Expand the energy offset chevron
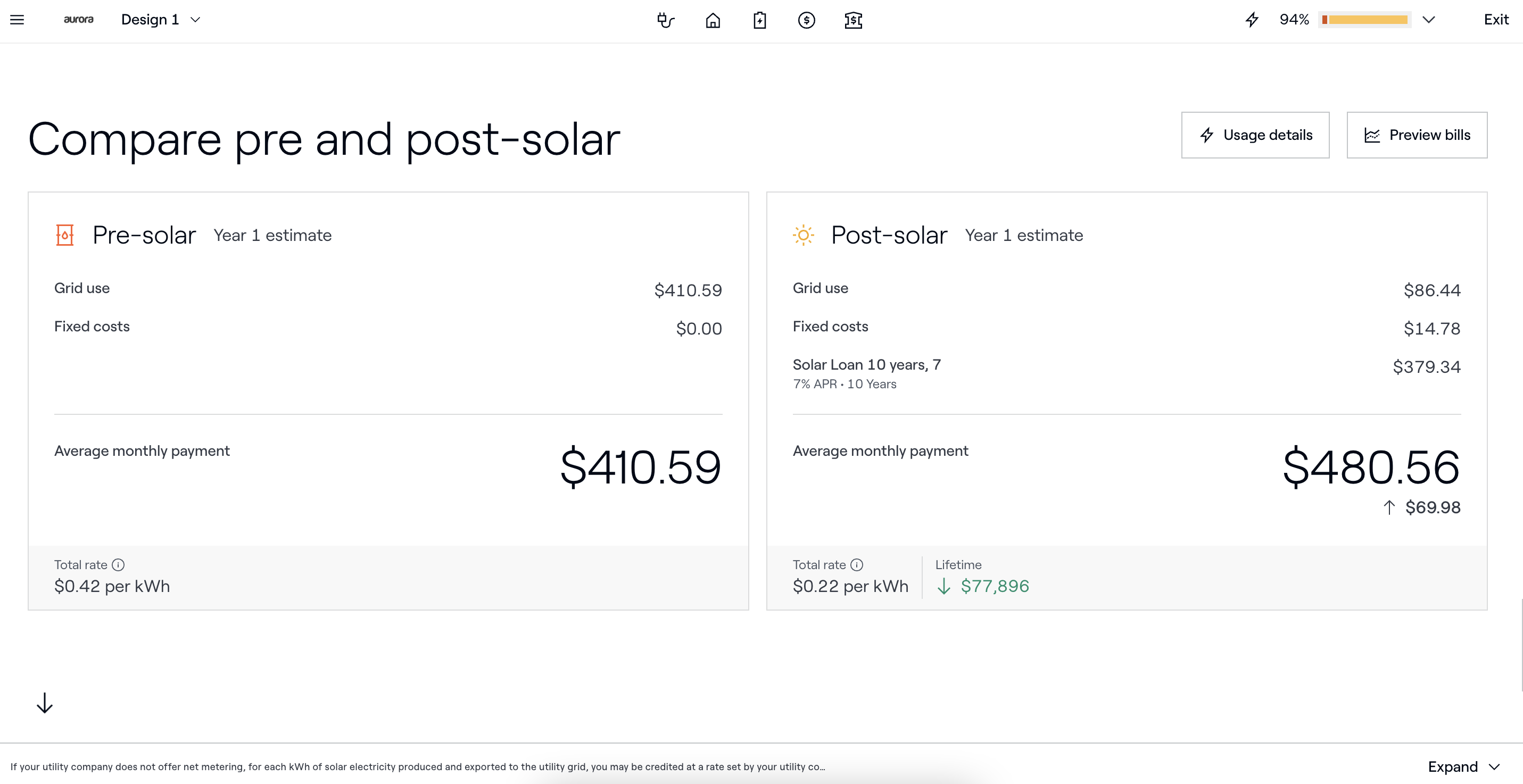 click(x=1428, y=20)
